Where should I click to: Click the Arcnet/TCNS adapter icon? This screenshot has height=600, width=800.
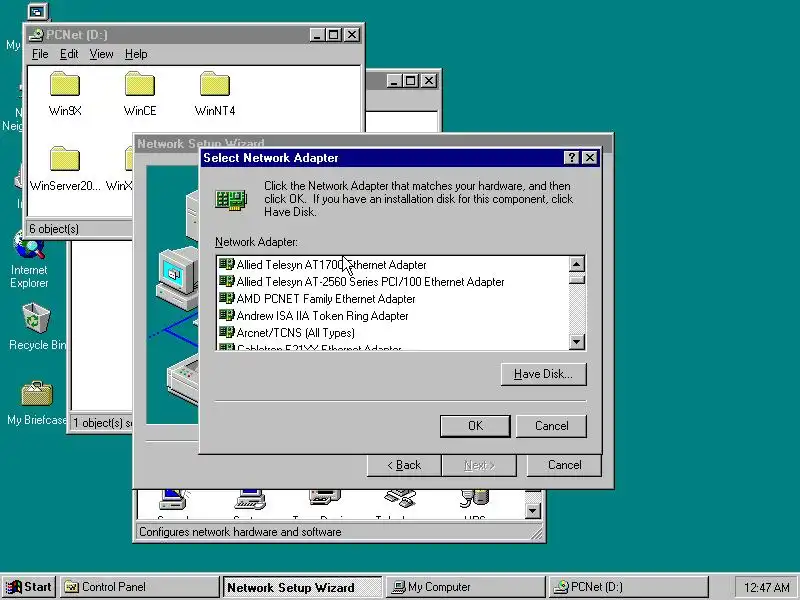[227, 332]
